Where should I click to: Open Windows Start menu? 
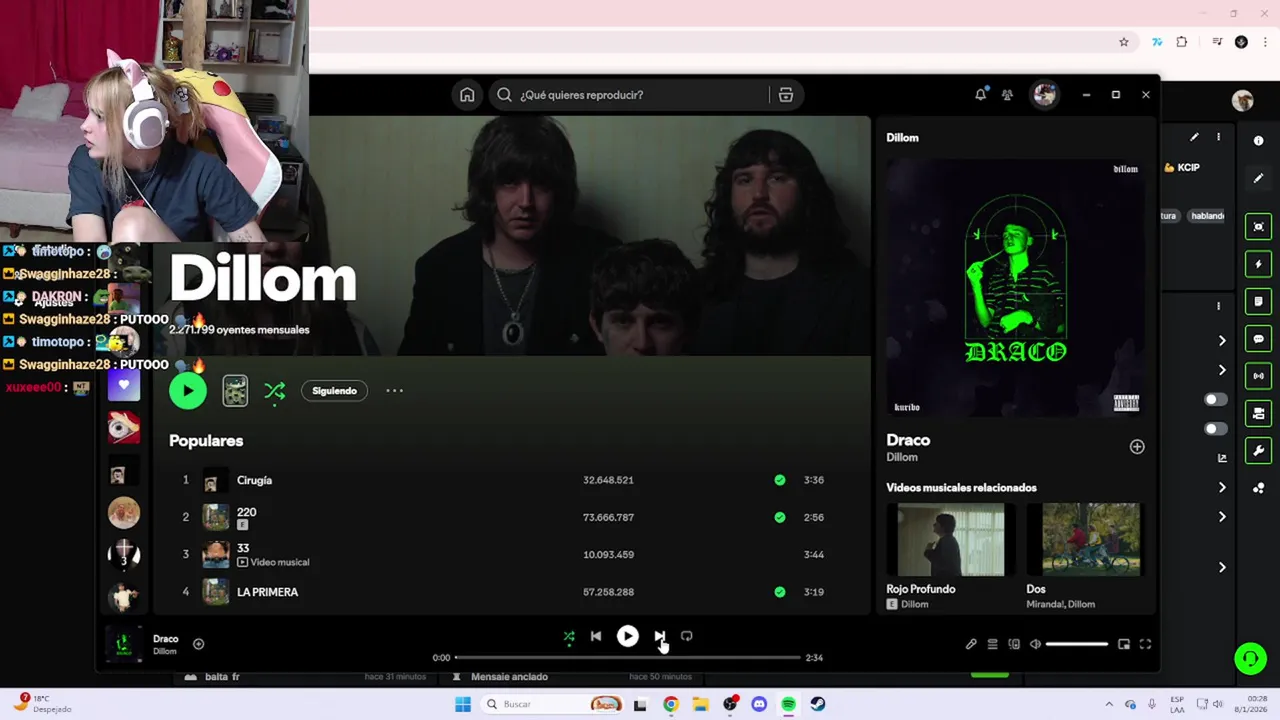pyautogui.click(x=463, y=704)
